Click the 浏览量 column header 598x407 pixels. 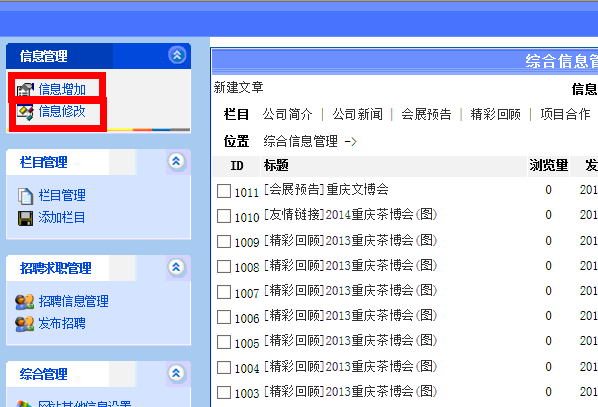coord(548,166)
